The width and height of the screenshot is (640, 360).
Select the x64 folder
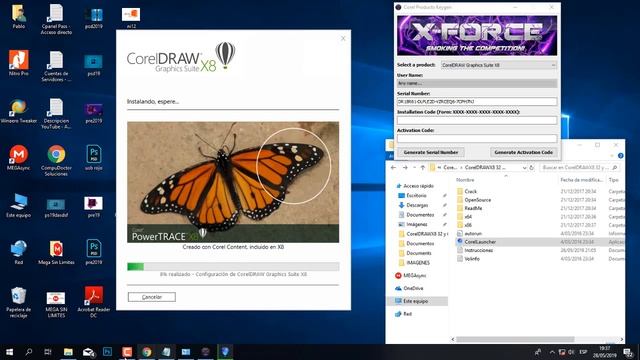(x=468, y=217)
